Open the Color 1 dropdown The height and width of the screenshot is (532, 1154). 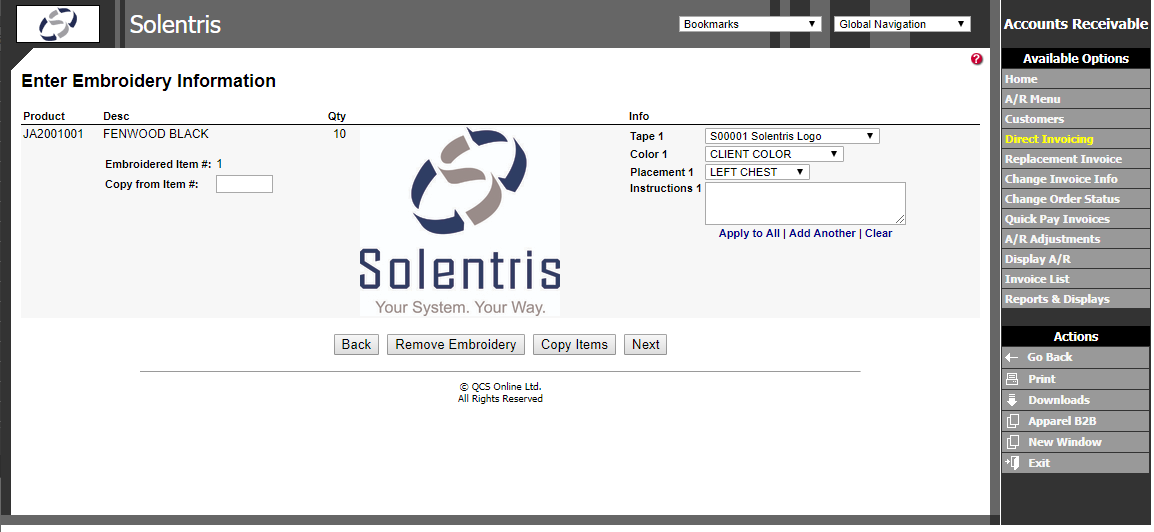(x=774, y=155)
